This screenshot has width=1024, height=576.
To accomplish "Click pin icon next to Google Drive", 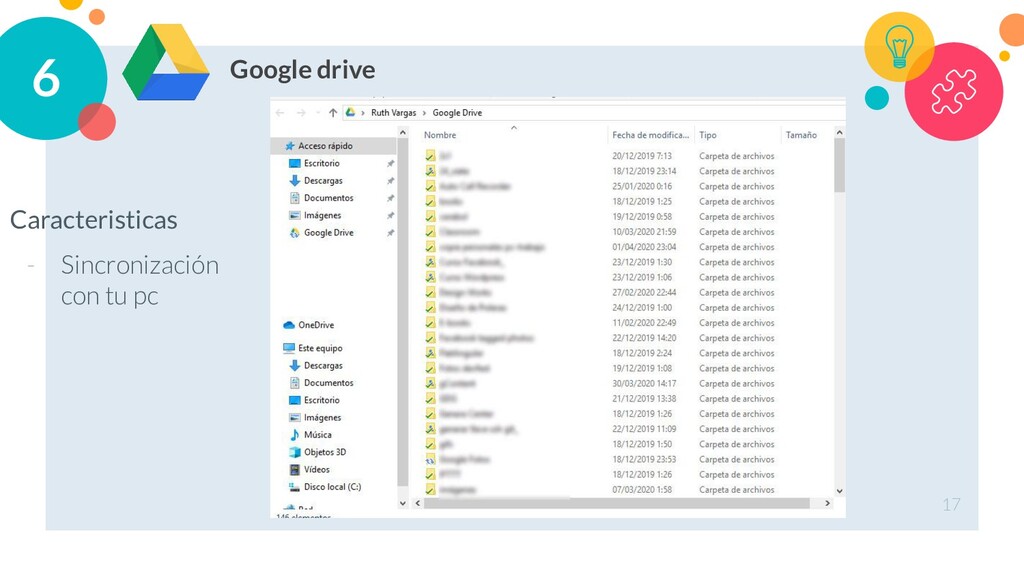I will click(391, 232).
